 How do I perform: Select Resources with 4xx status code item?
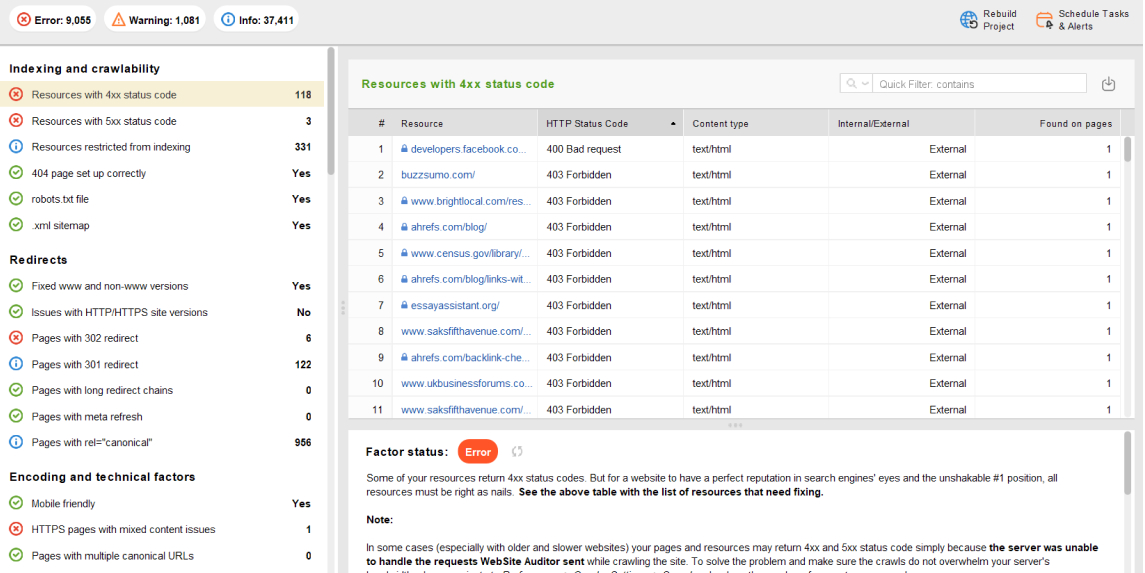[162, 95]
